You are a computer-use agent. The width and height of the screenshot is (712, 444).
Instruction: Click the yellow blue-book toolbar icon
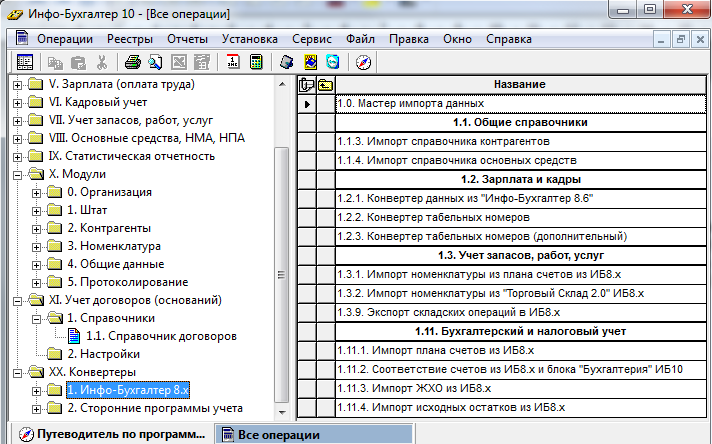click(x=310, y=62)
